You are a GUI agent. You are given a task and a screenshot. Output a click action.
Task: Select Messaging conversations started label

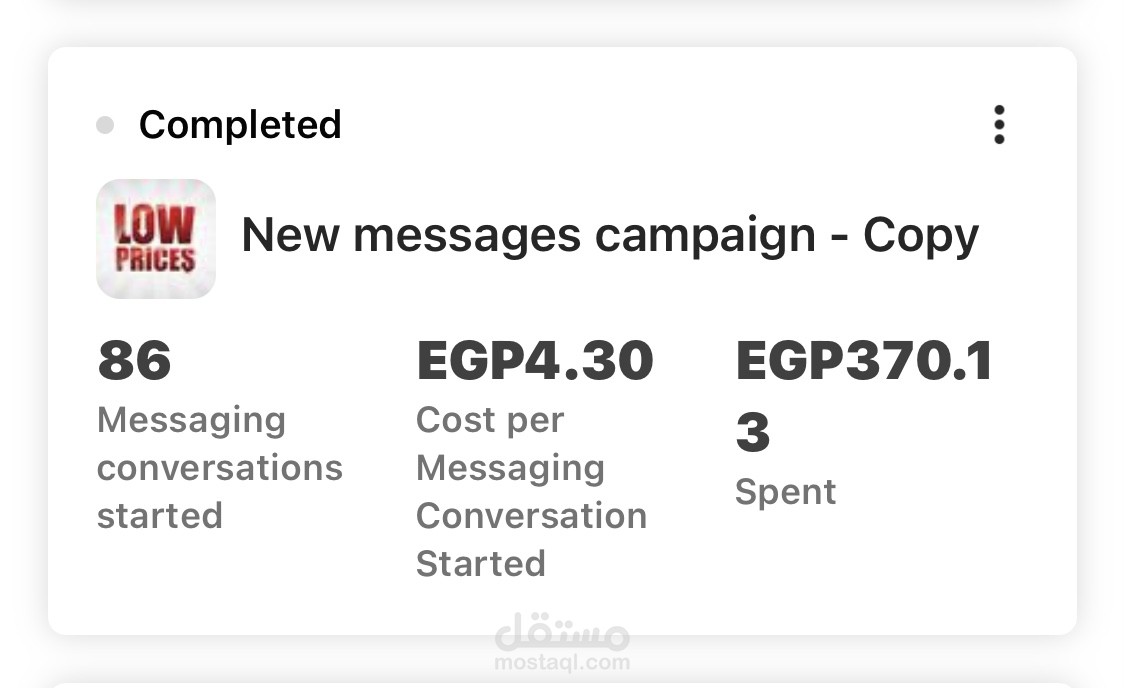pyautogui.click(x=220, y=467)
